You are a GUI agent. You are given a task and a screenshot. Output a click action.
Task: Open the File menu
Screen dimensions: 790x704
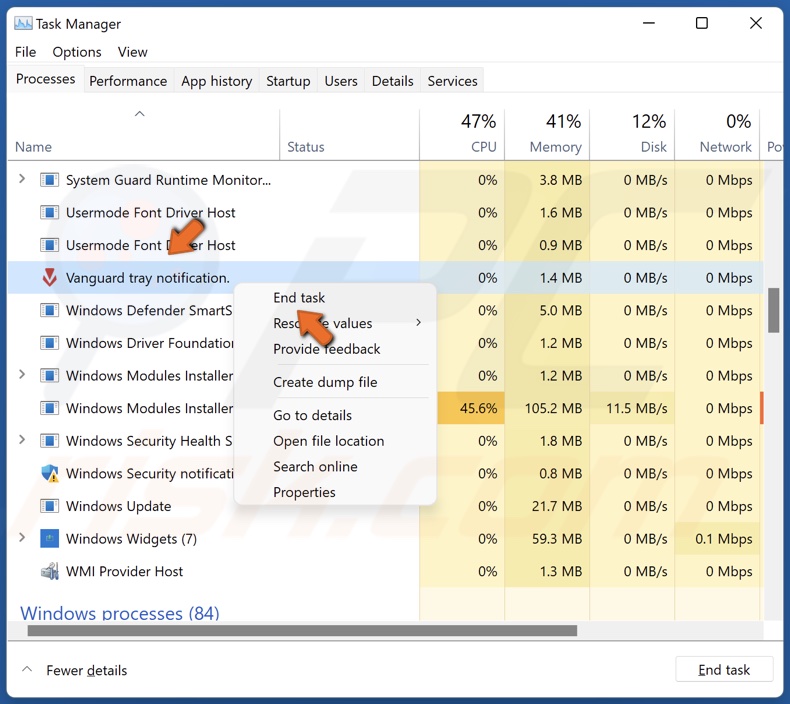[x=25, y=52]
